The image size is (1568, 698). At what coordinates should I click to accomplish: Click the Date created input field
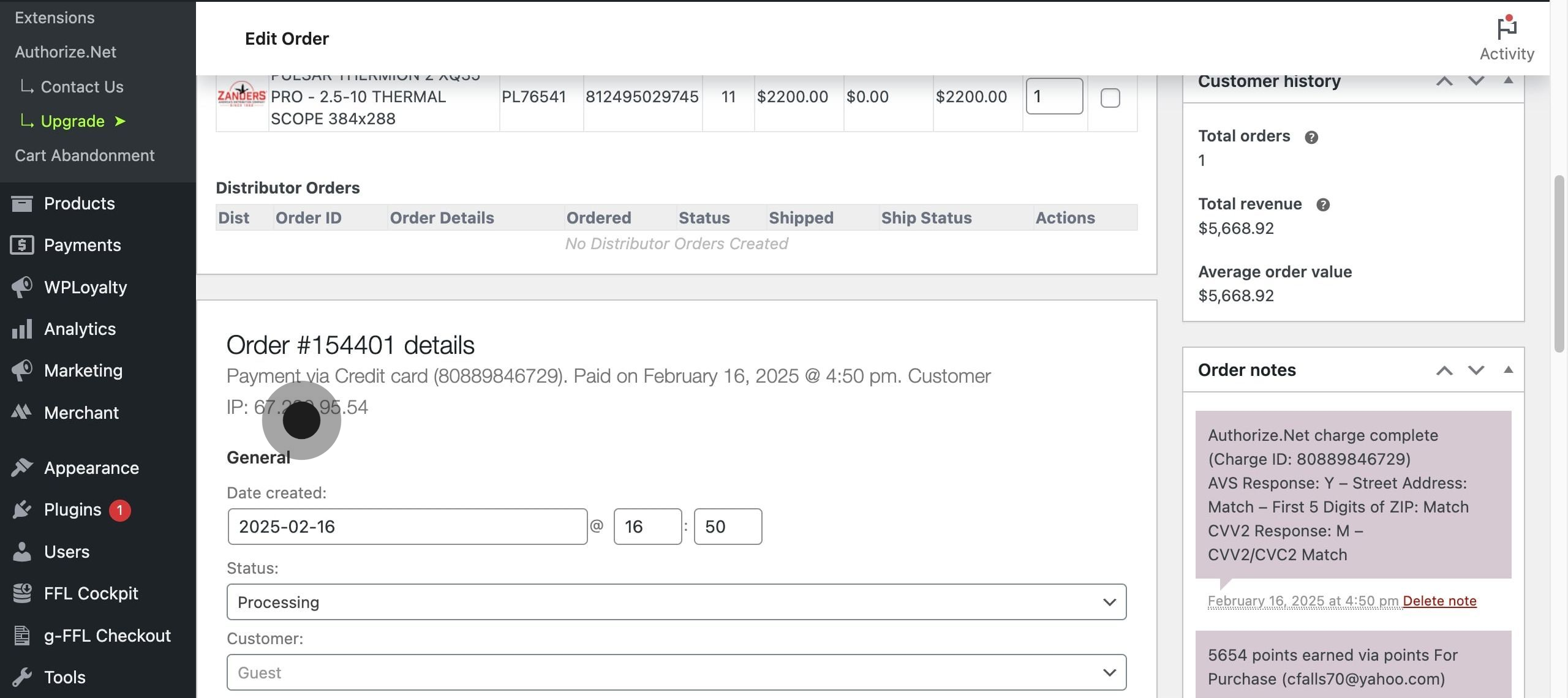coord(407,527)
